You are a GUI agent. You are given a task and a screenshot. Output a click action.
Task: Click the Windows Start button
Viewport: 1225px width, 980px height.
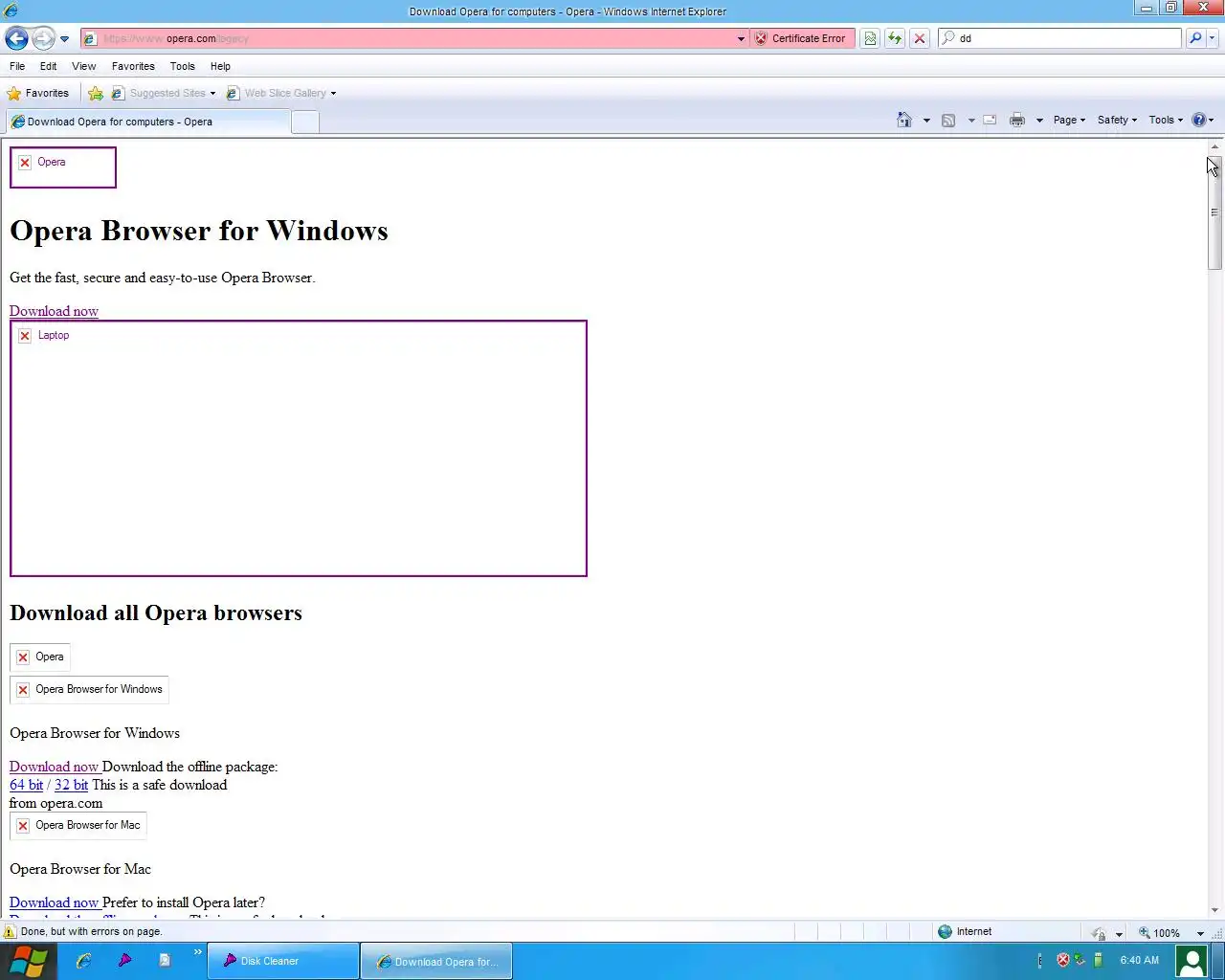29,961
